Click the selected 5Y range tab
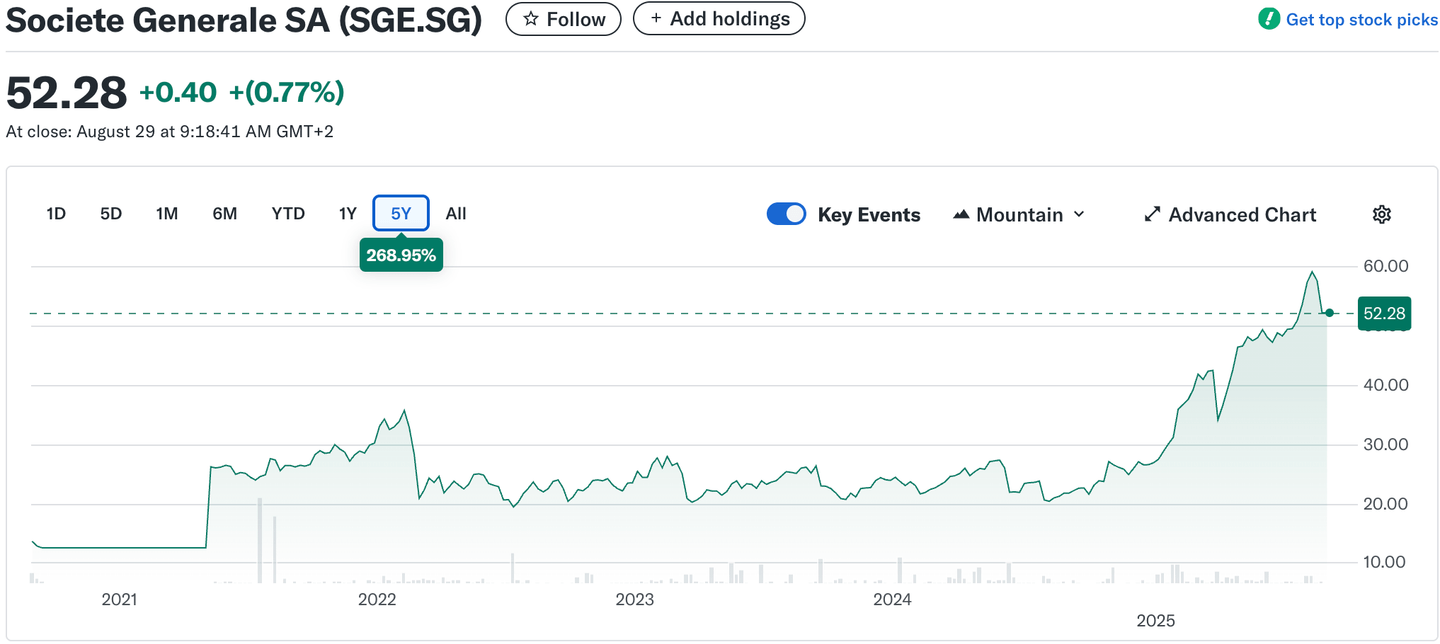 coord(401,213)
